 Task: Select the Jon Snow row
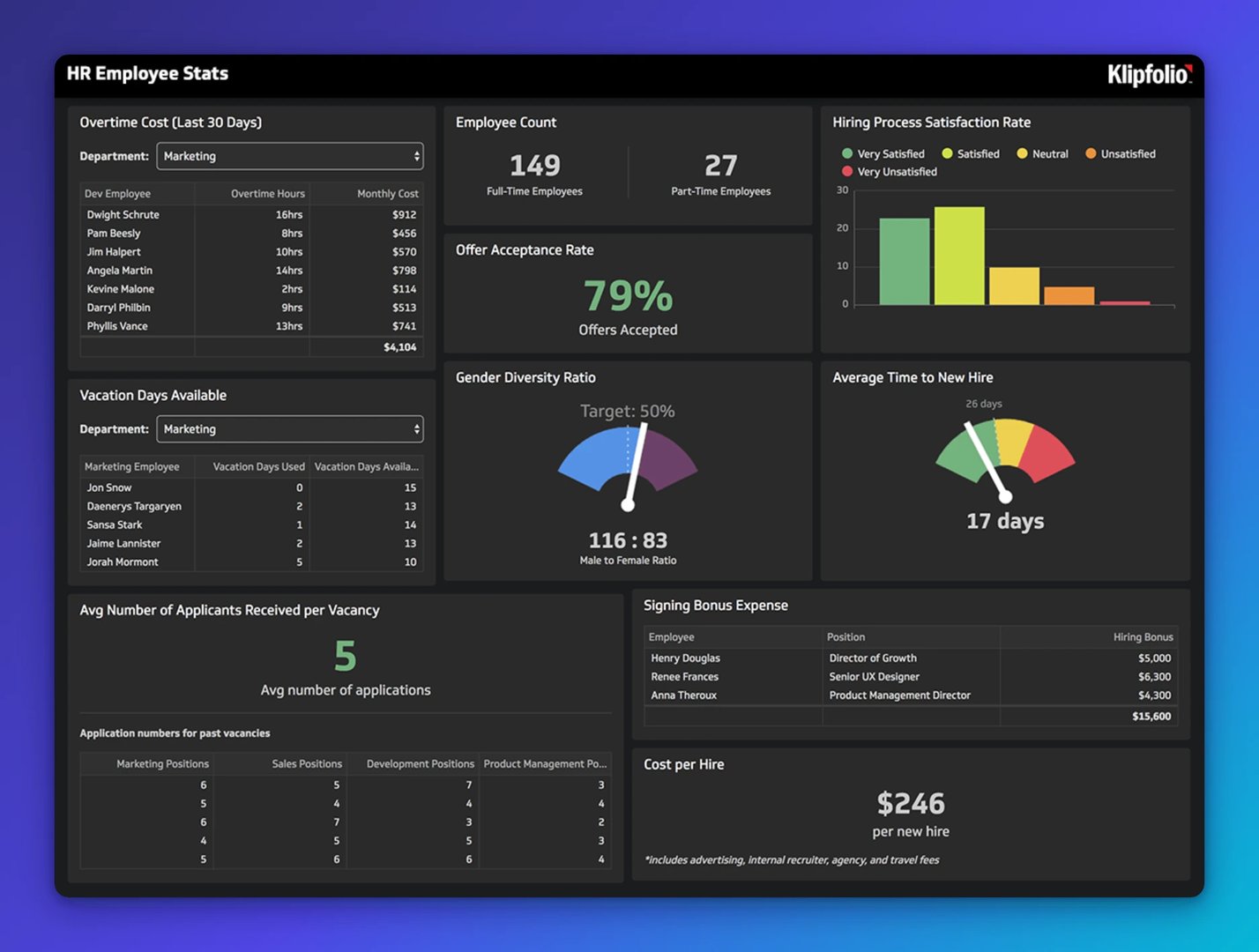[x=251, y=488]
